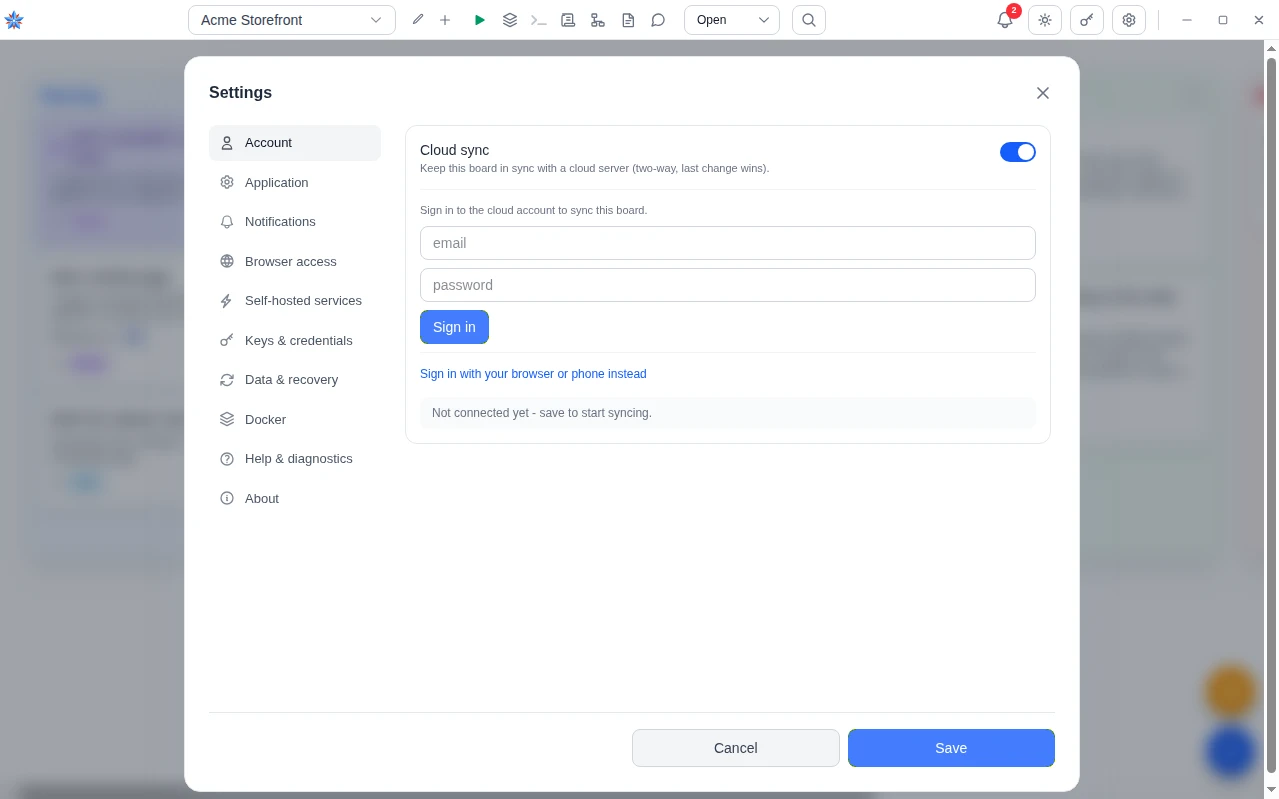The image size is (1279, 799).
Task: Open the About section
Action: (x=295, y=498)
